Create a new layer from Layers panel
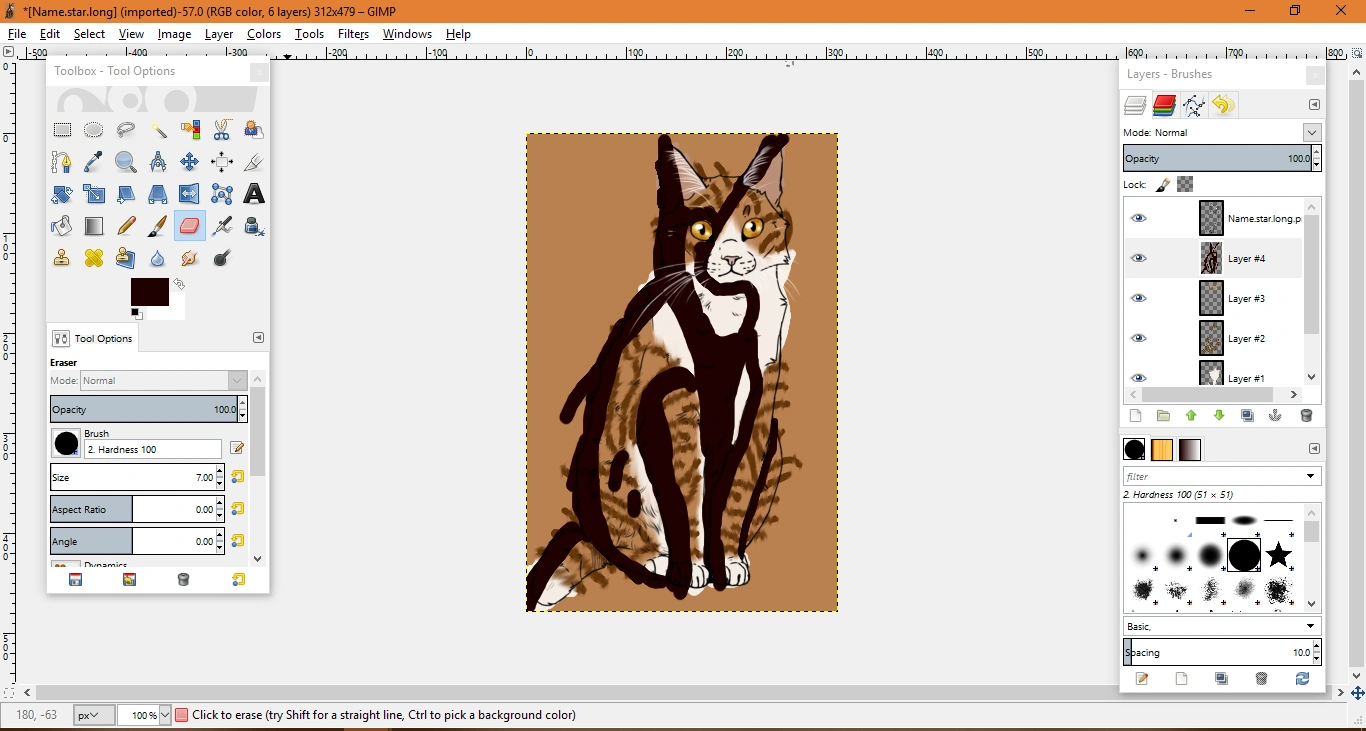 pos(1135,416)
